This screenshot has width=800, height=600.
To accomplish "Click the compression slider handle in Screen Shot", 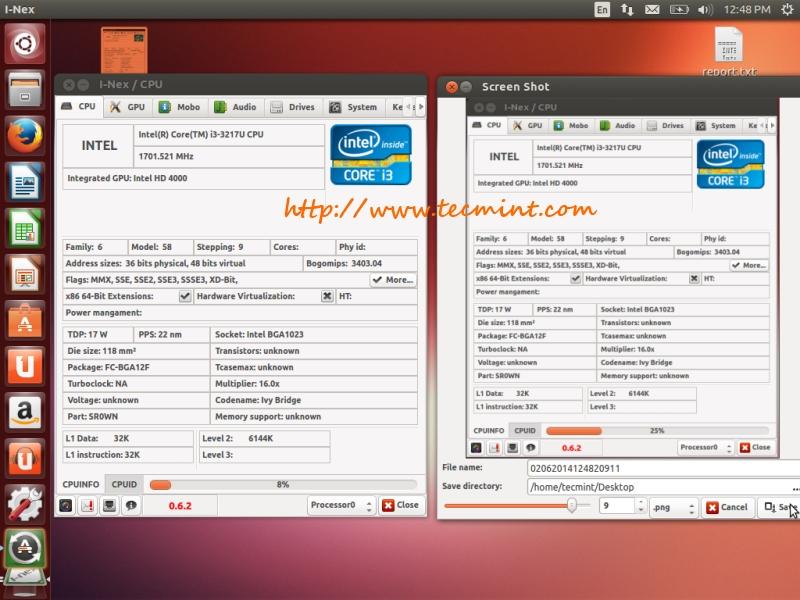I will [571, 506].
